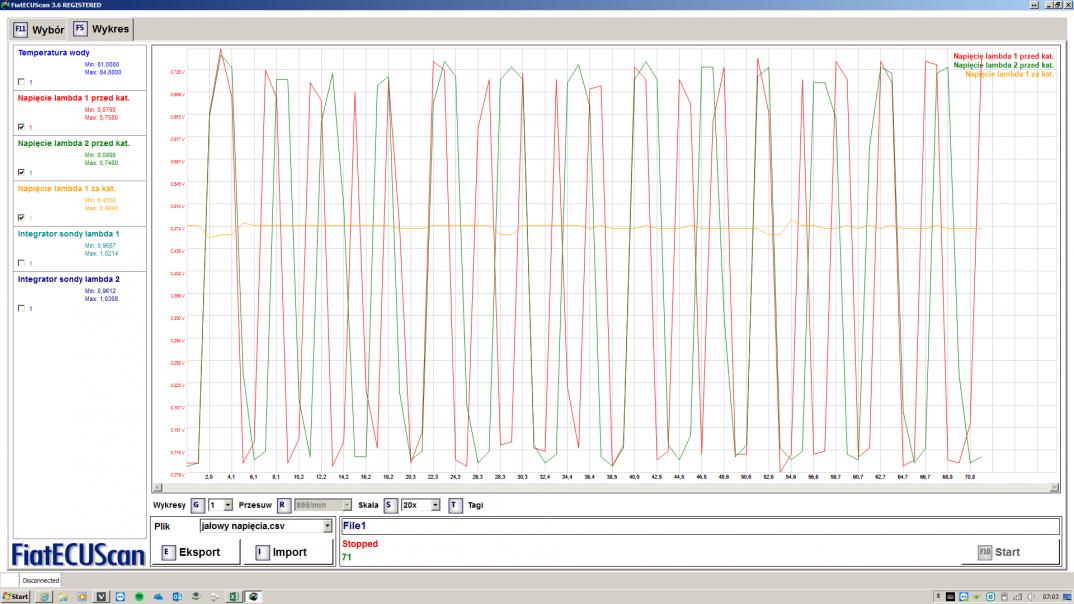The height and width of the screenshot is (604, 1074).
Task: Switch to the Wybór tab
Action: click(x=39, y=29)
